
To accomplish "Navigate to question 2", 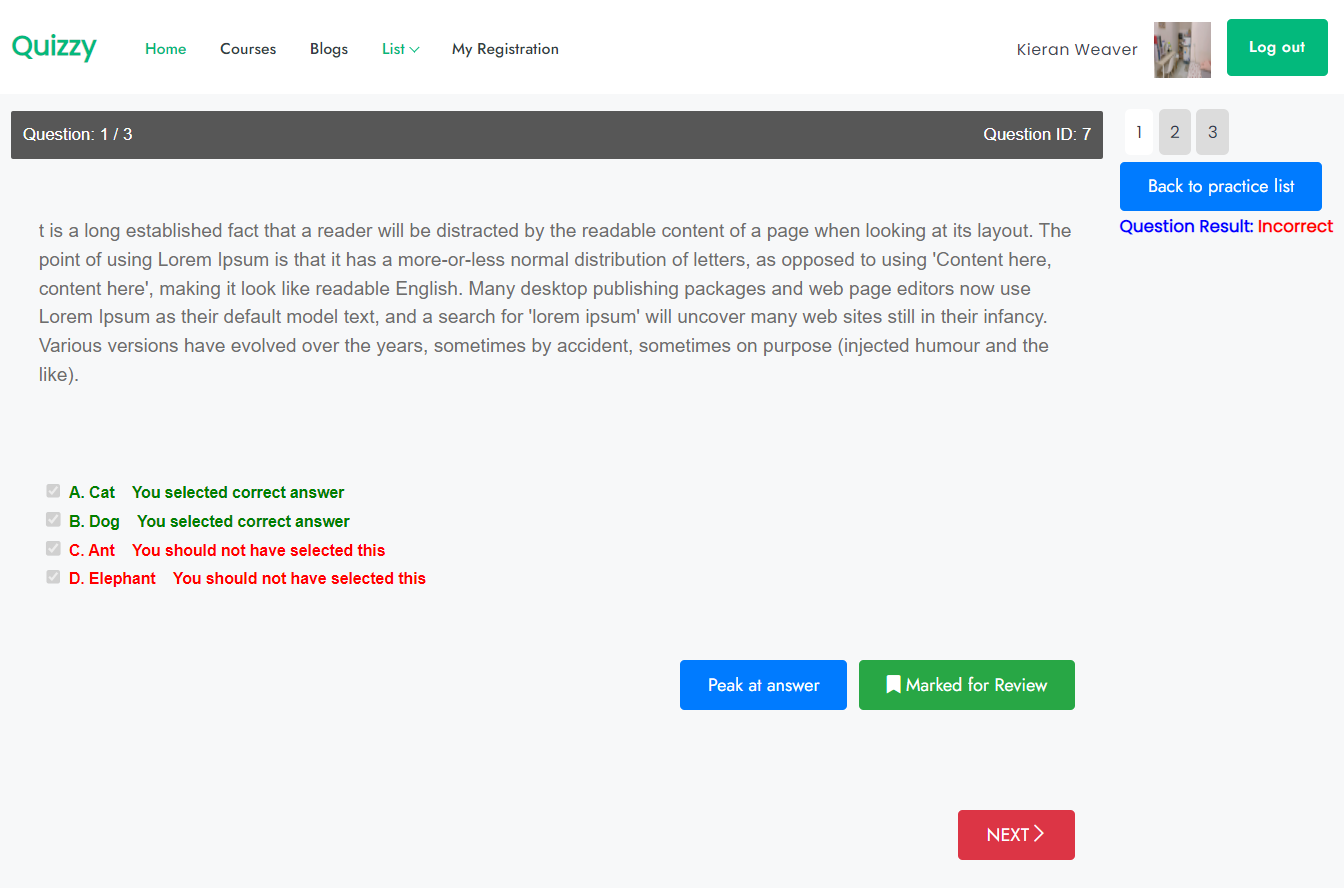I will [1174, 131].
